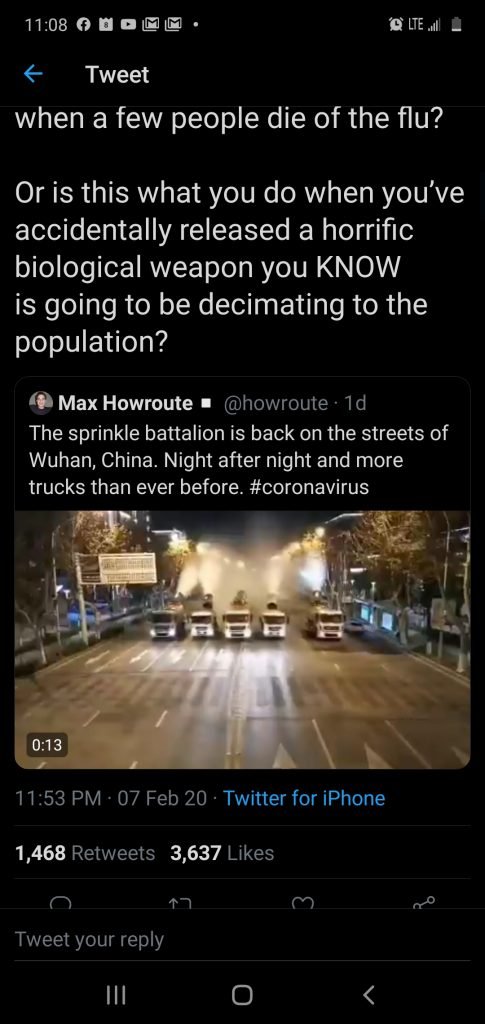Tap Android recent apps button
Screen dimensions: 485x1024
116,995
